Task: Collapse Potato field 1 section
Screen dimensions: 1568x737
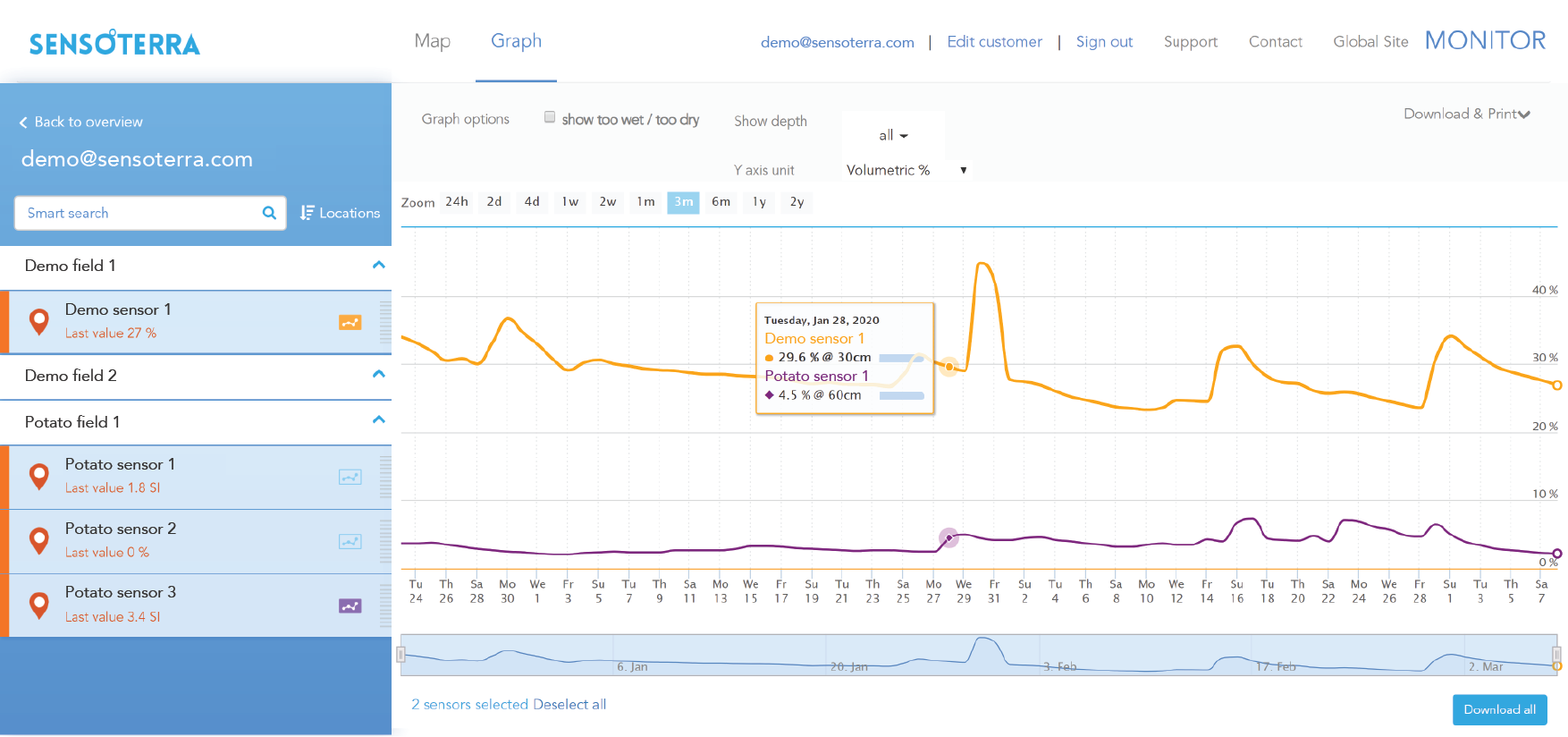Action: click(x=379, y=419)
